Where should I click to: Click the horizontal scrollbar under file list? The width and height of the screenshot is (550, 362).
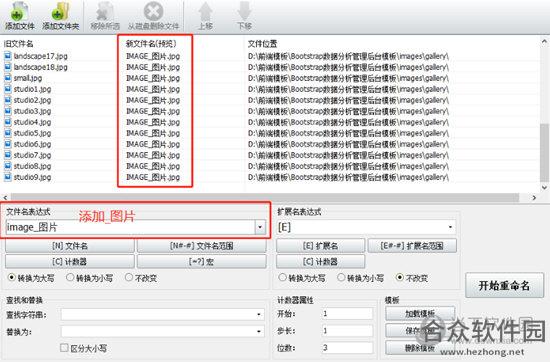[x=265, y=197]
